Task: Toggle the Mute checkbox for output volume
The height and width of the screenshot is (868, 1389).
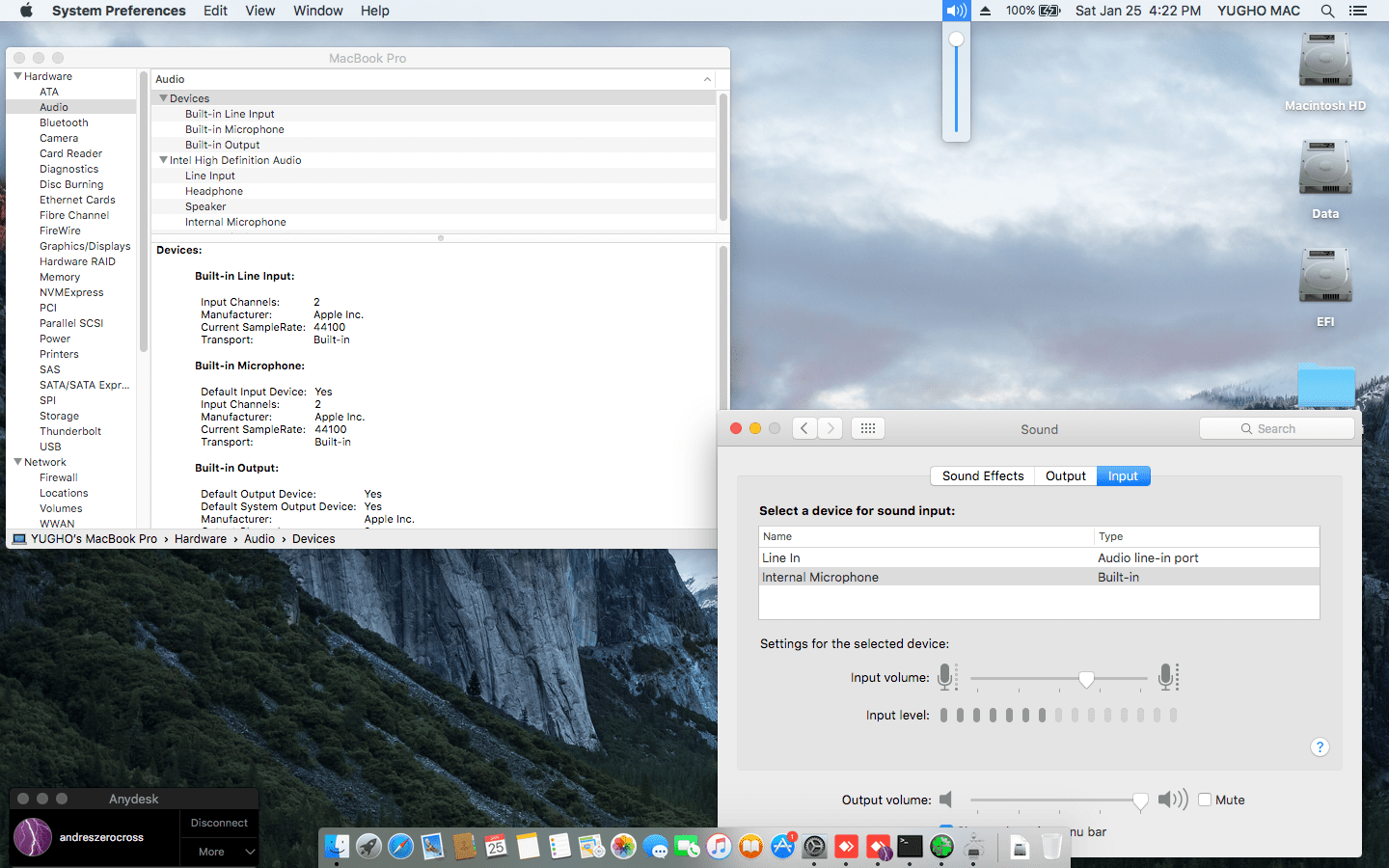Action: click(x=1205, y=800)
